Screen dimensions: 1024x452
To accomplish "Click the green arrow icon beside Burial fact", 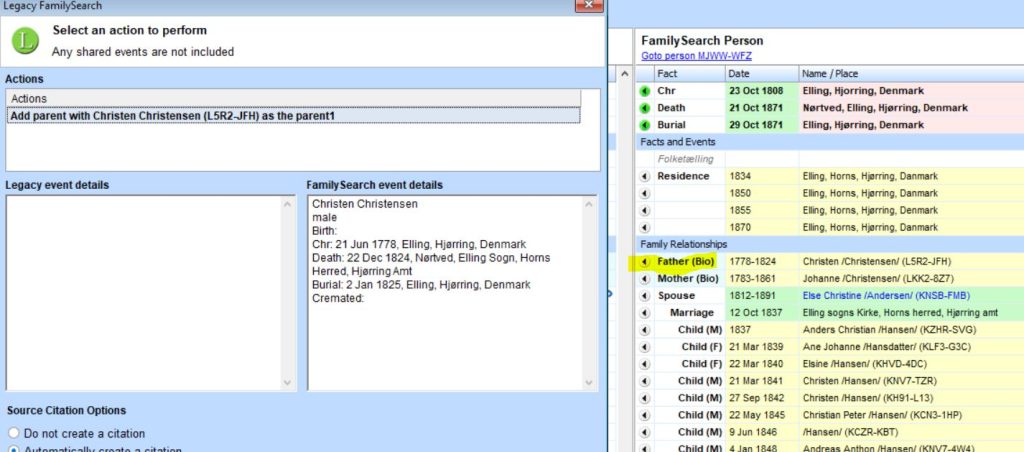I will click(645, 125).
